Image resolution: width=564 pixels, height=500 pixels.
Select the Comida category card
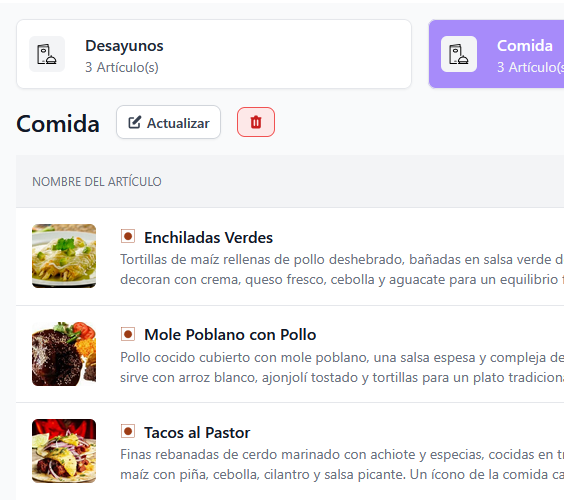[496, 54]
